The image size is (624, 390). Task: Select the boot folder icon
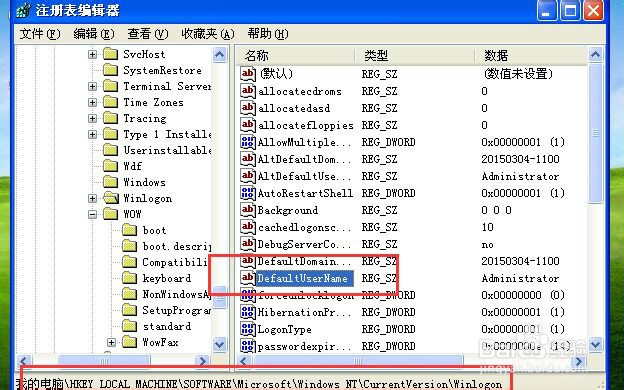pos(129,230)
